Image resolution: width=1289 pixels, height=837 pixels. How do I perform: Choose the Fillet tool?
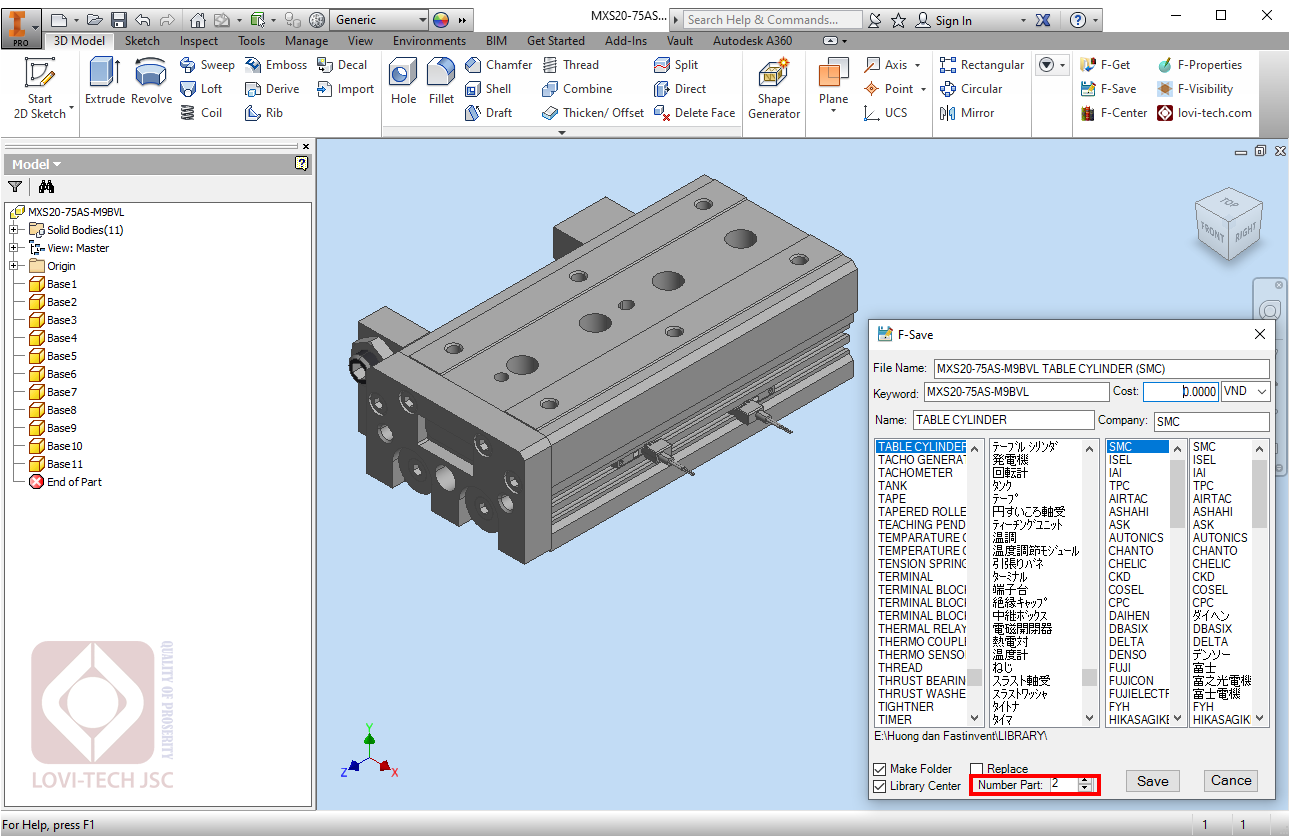pyautogui.click(x=441, y=82)
